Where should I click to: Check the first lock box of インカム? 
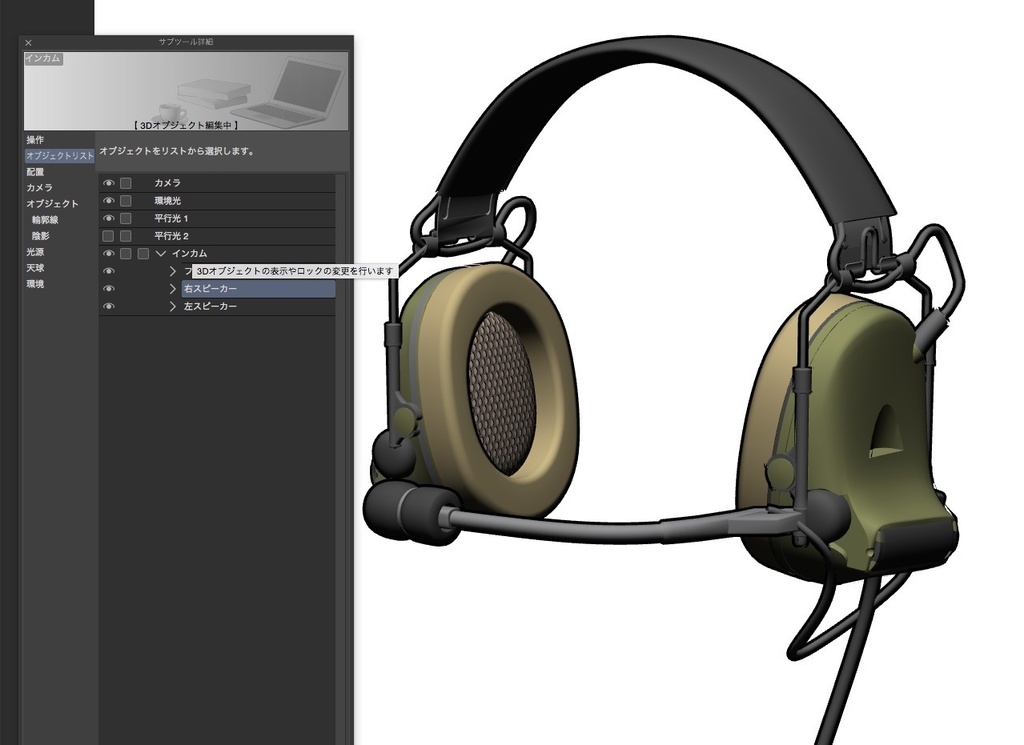125,253
